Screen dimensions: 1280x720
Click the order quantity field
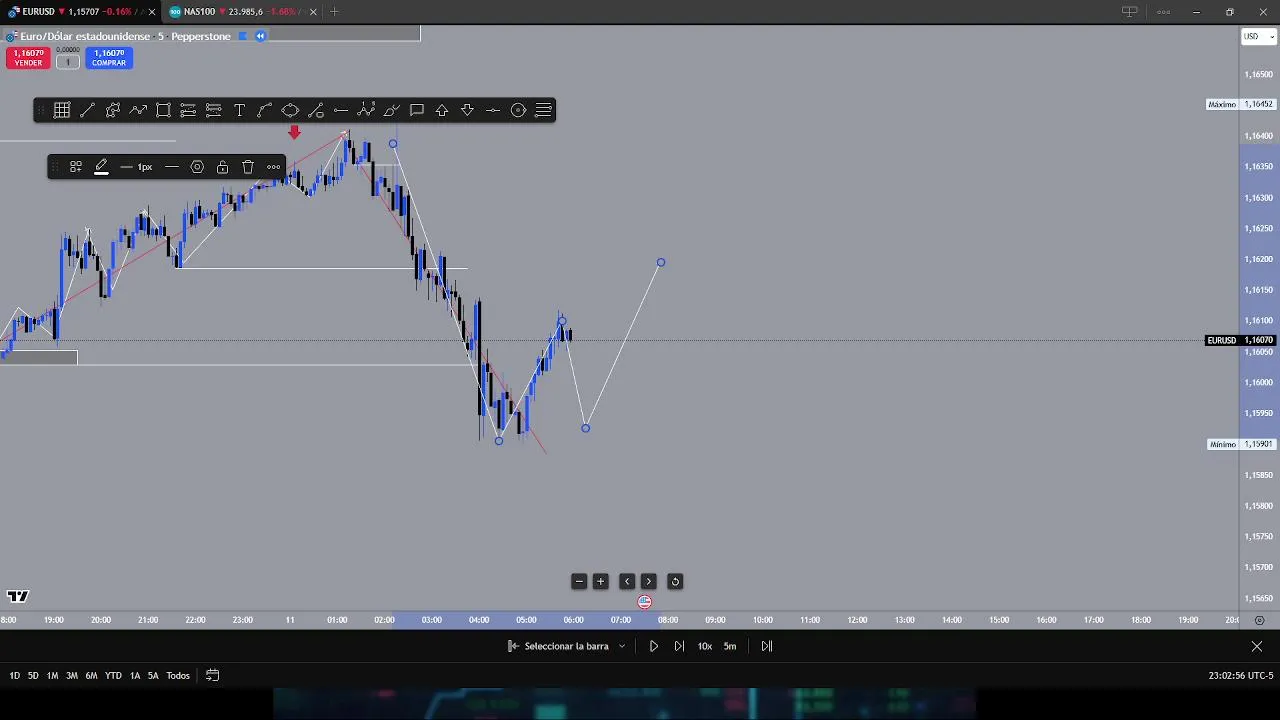coord(68,62)
